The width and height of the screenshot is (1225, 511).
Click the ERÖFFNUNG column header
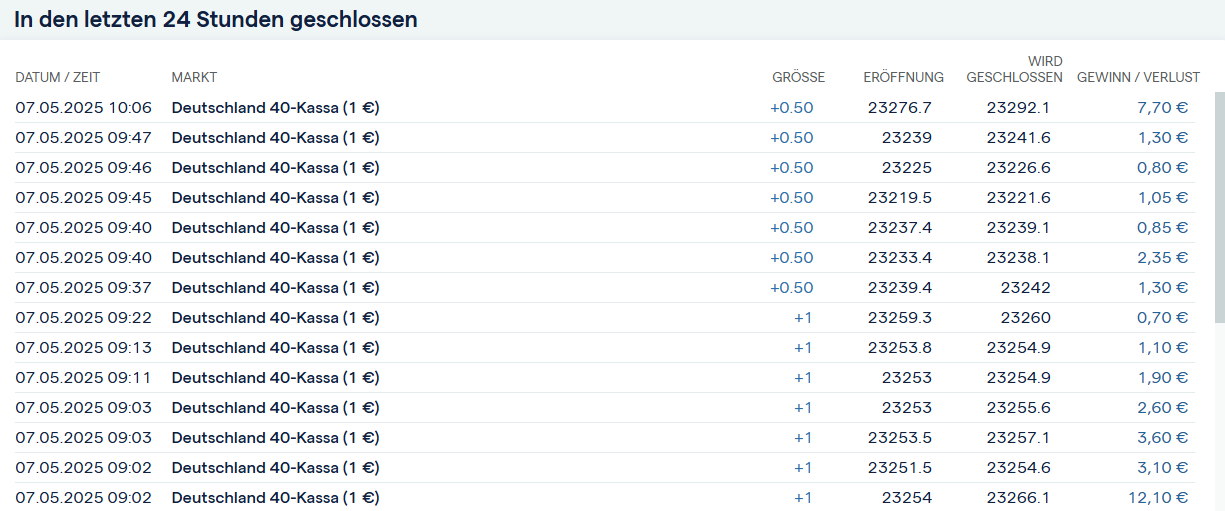tap(903, 77)
